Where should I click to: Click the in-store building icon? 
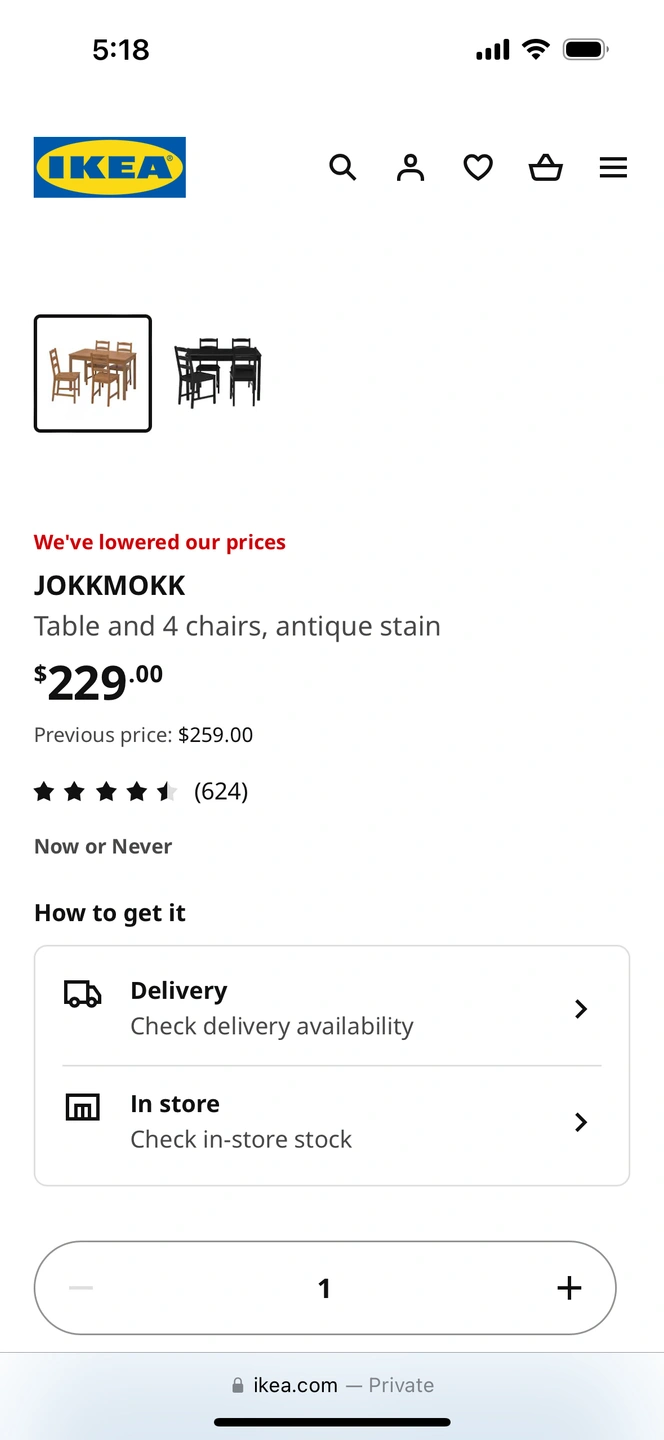[x=82, y=1107]
